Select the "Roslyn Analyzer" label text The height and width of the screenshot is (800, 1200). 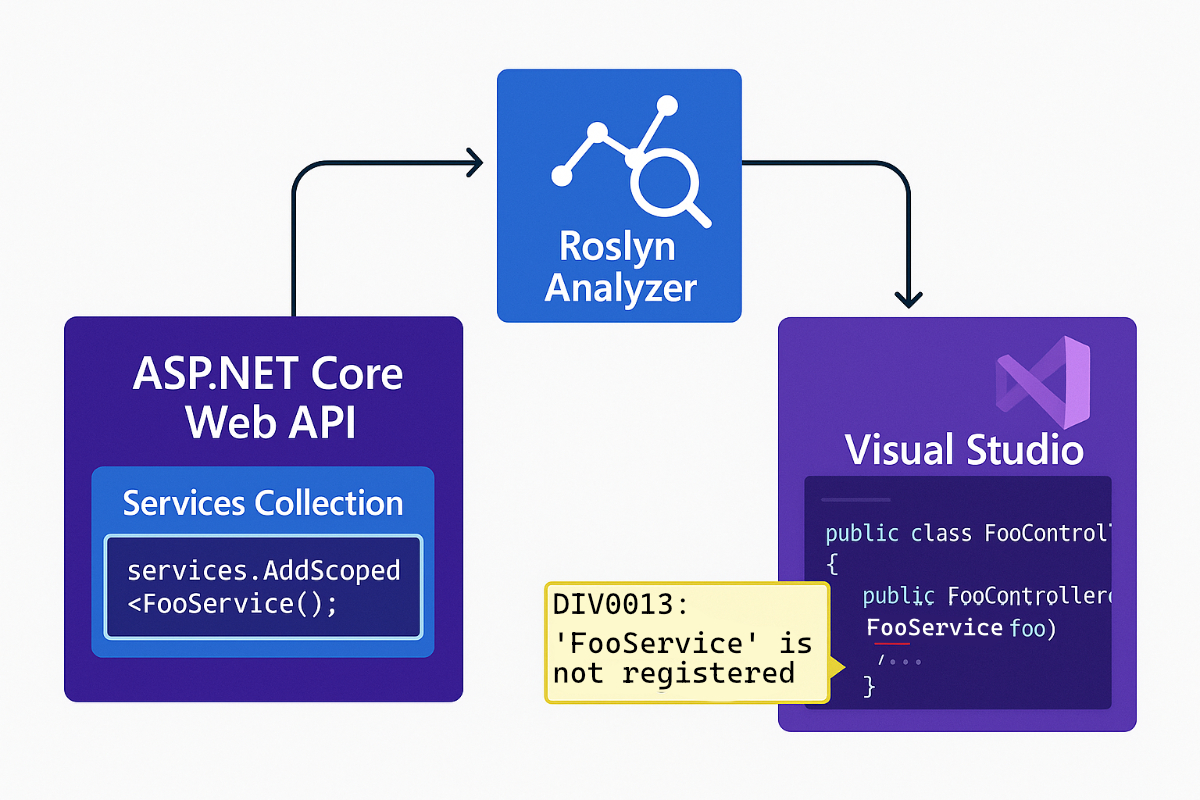point(620,267)
